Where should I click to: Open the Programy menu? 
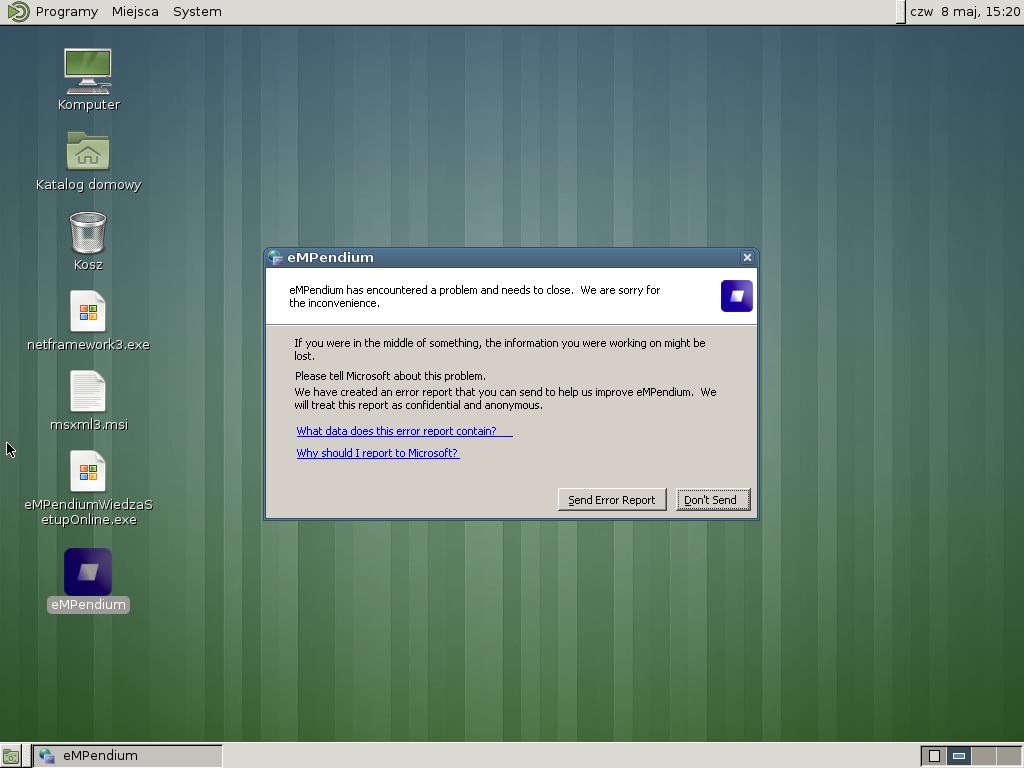click(x=67, y=12)
